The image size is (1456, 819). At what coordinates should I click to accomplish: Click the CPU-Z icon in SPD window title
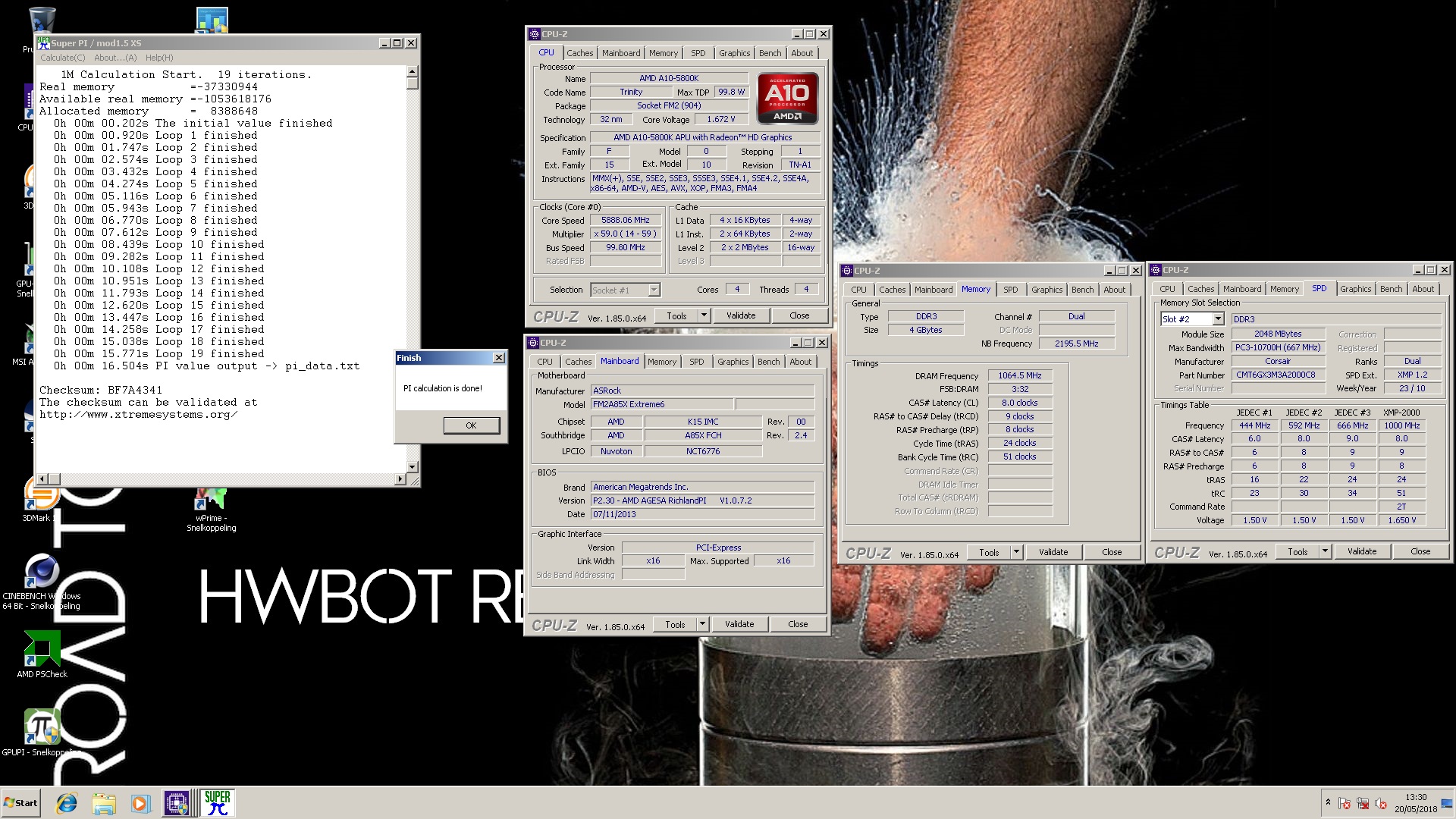[x=1156, y=270]
